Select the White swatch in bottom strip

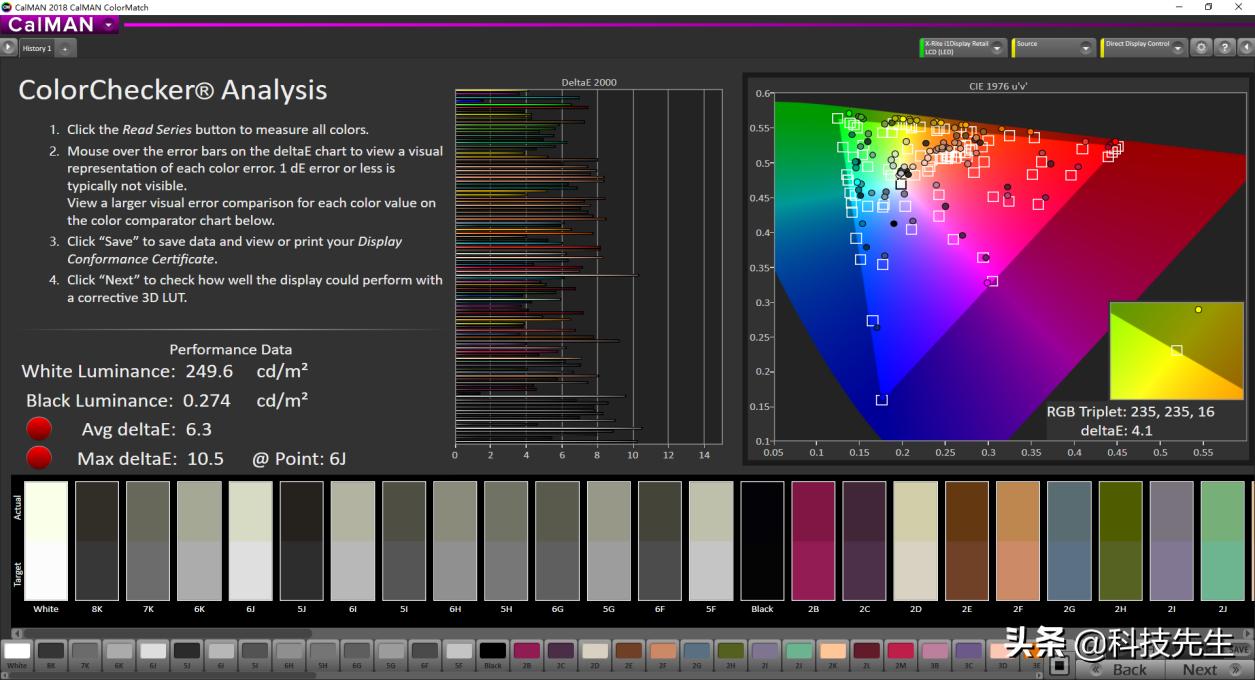click(17, 653)
